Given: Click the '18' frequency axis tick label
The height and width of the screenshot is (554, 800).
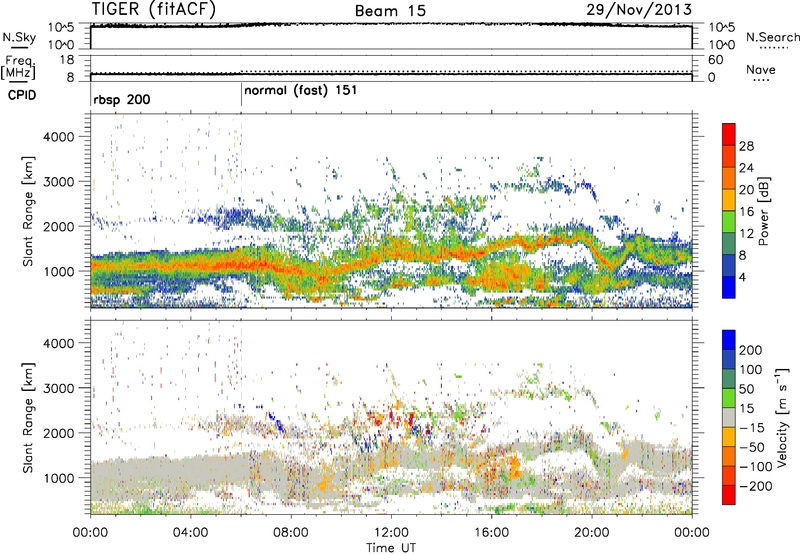Looking at the screenshot, I should coord(67,60).
